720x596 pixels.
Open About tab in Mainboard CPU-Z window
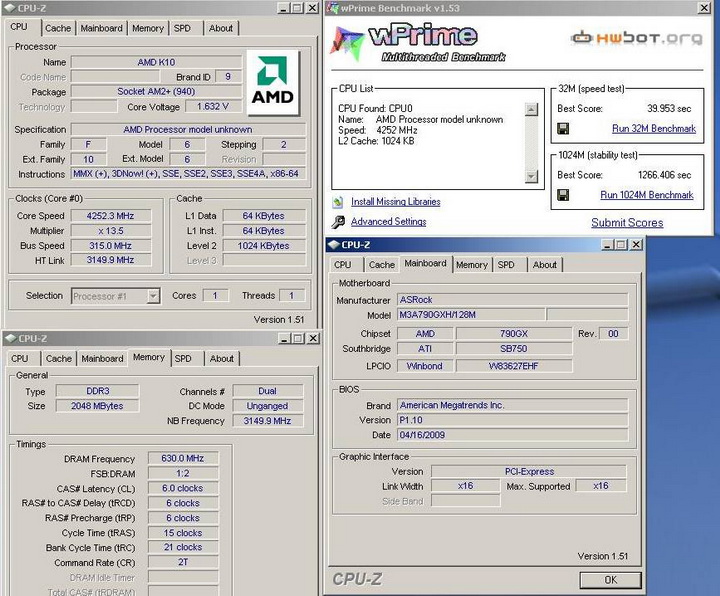545,265
